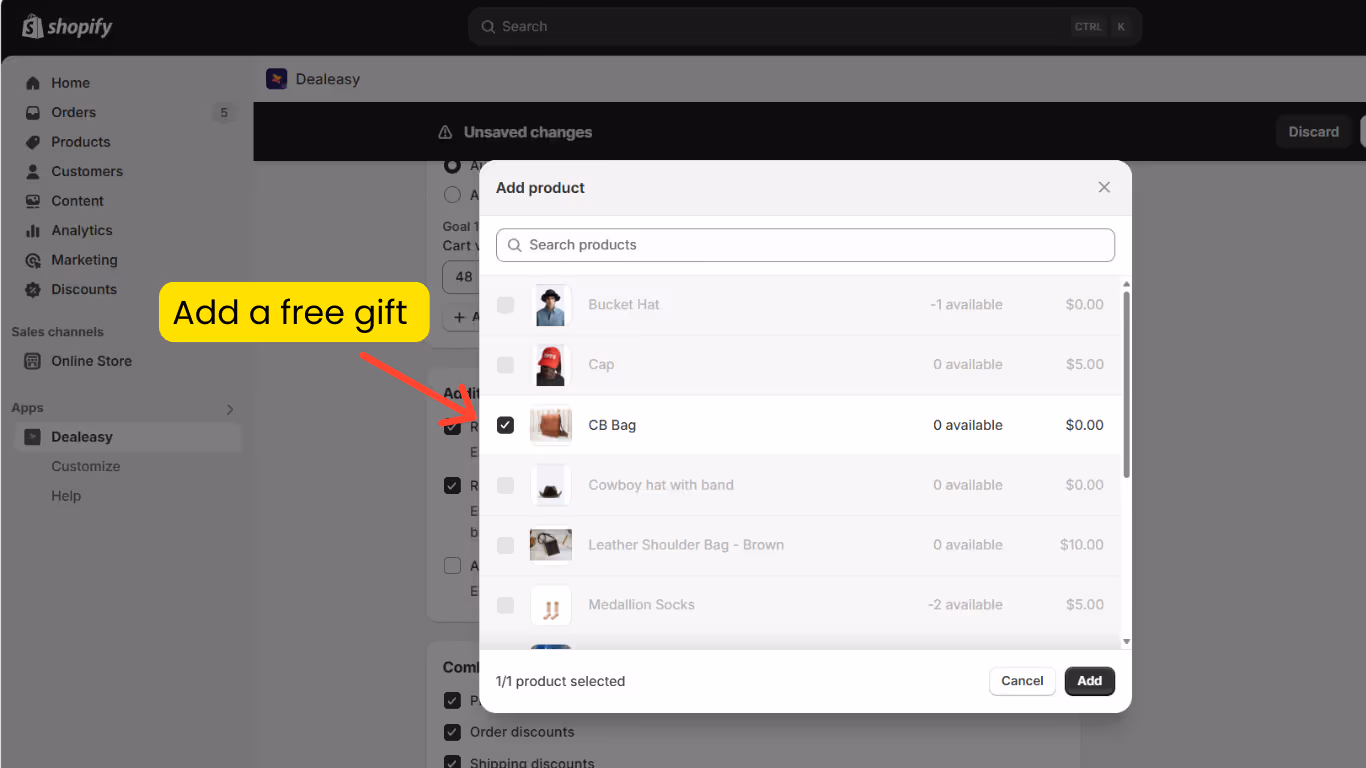This screenshot has width=1366, height=768.
Task: Click the Search products input field
Action: point(805,245)
